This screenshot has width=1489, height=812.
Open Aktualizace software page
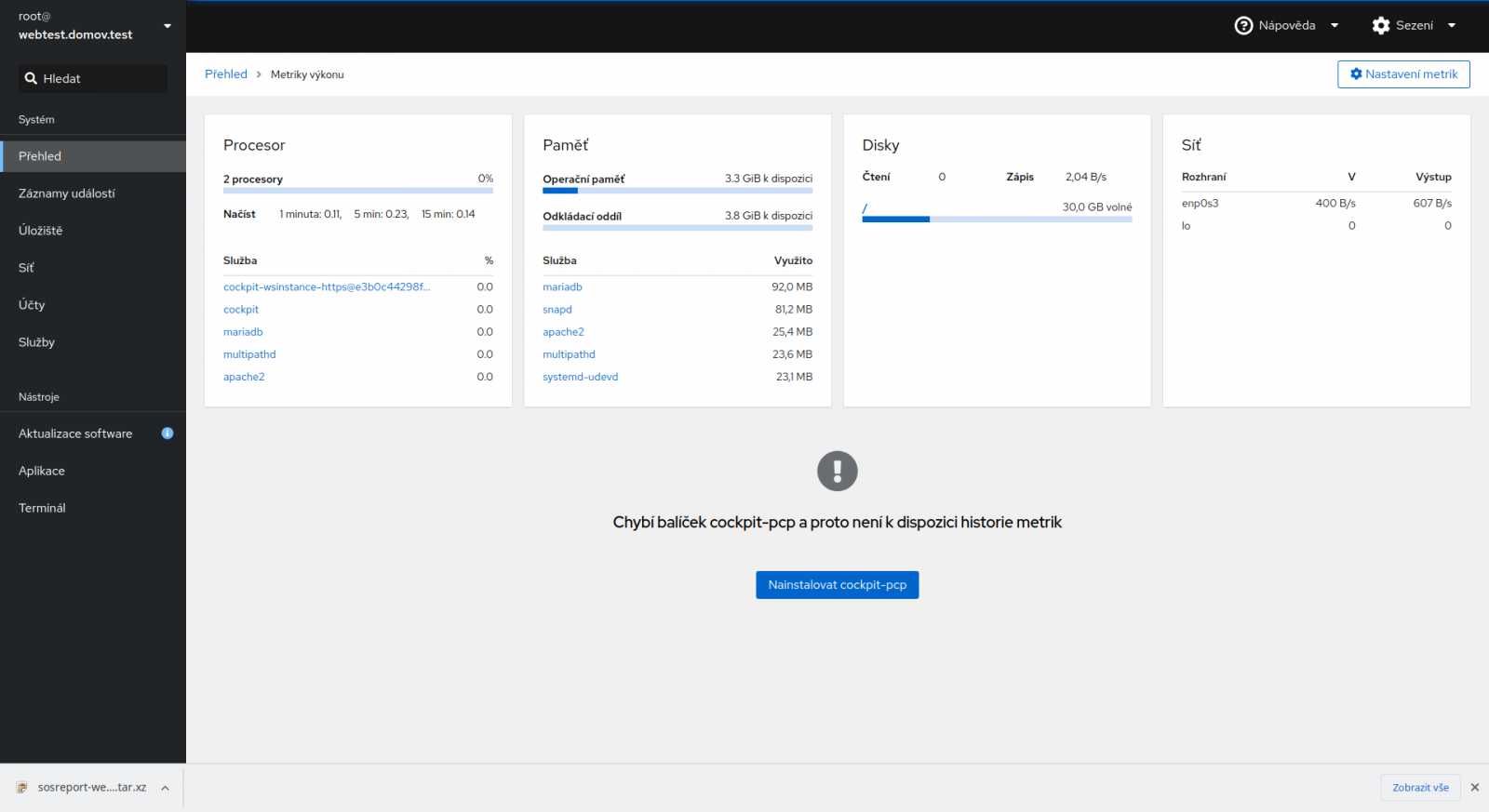[93, 433]
